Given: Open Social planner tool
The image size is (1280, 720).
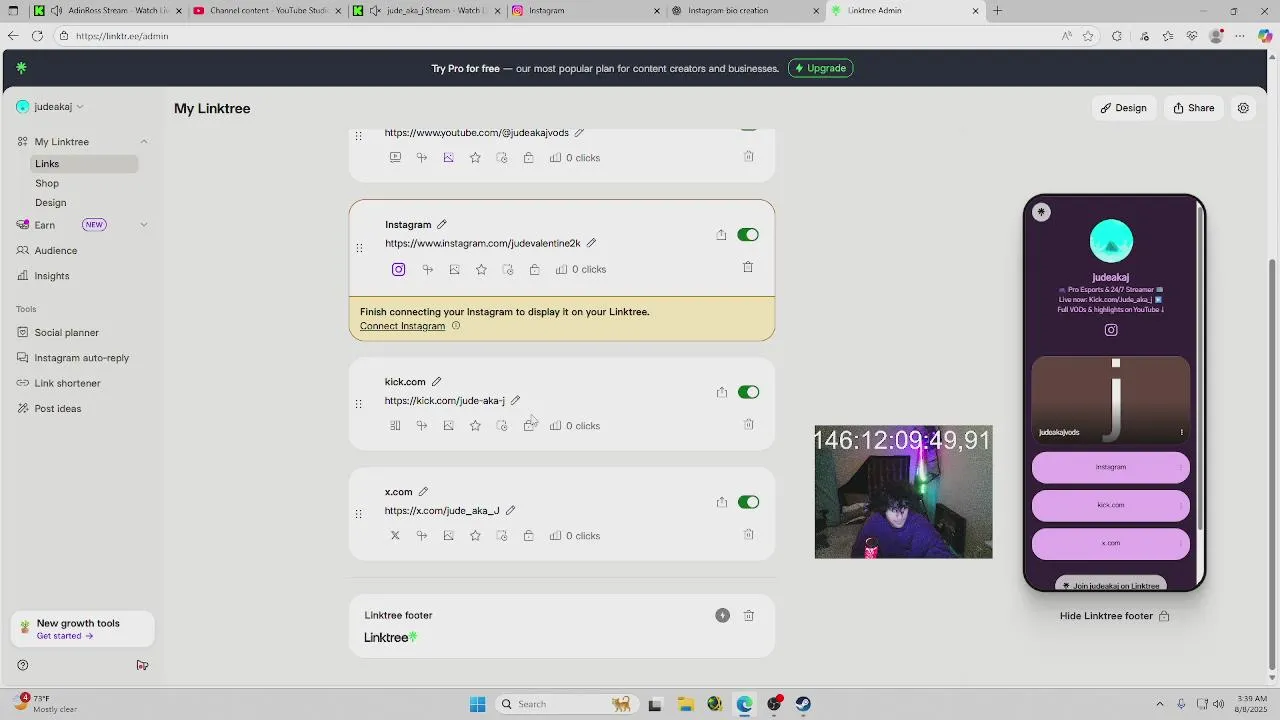Looking at the screenshot, I should click(x=67, y=333).
